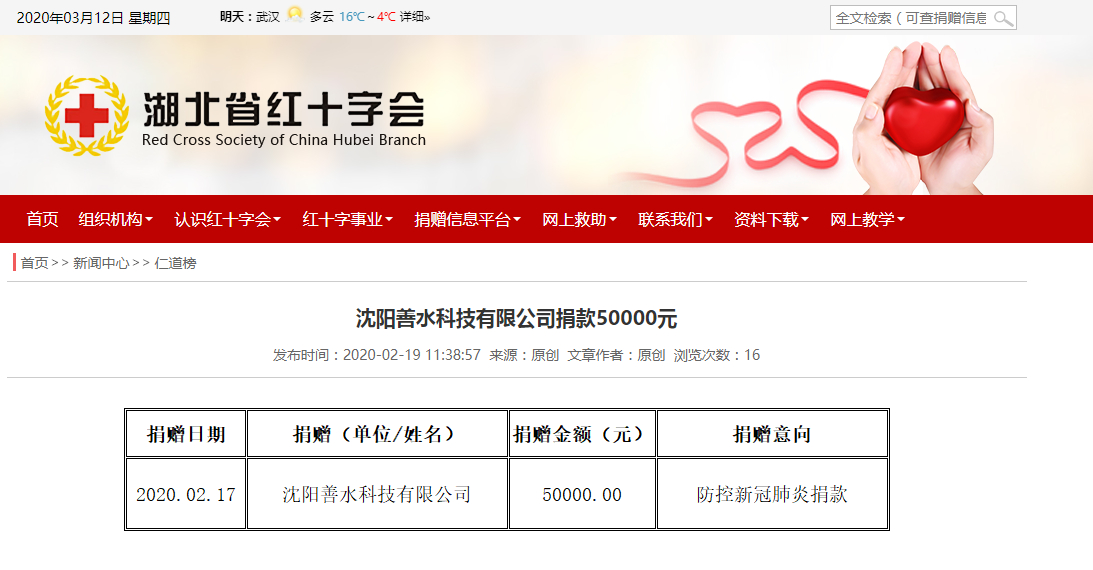Navigate to 新闻中心 in the breadcrumb
The image size is (1093, 570).
coord(101,263)
